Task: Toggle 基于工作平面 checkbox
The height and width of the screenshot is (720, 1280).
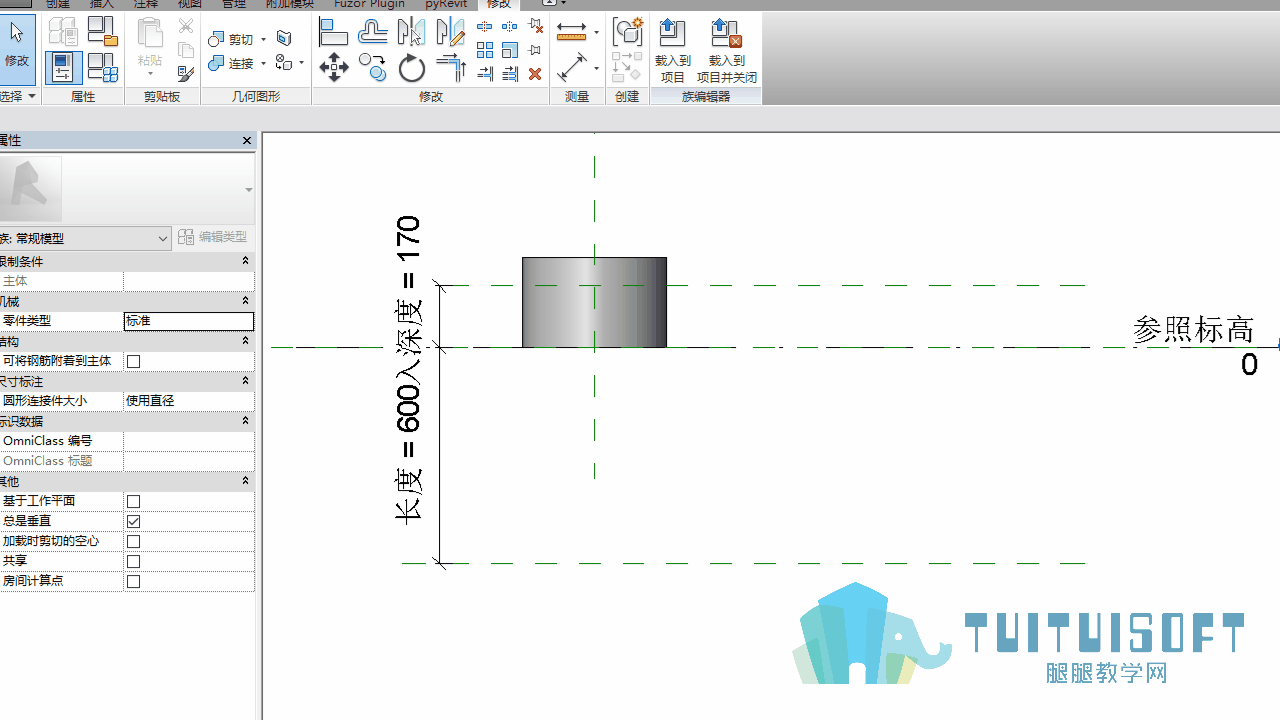Action: point(134,501)
